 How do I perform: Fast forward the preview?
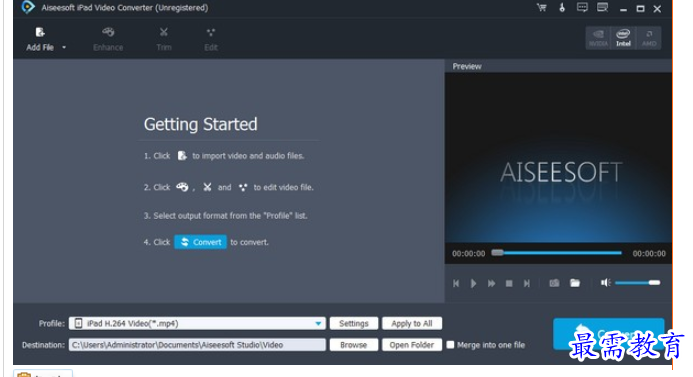(x=491, y=283)
